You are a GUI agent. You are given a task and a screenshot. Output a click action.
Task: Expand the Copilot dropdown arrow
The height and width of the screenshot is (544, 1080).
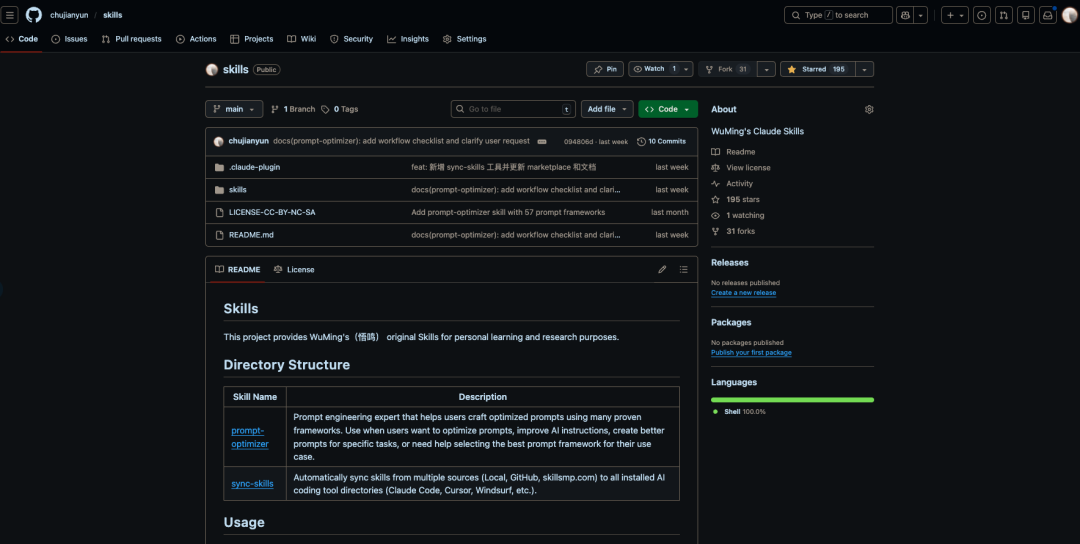[921, 14]
